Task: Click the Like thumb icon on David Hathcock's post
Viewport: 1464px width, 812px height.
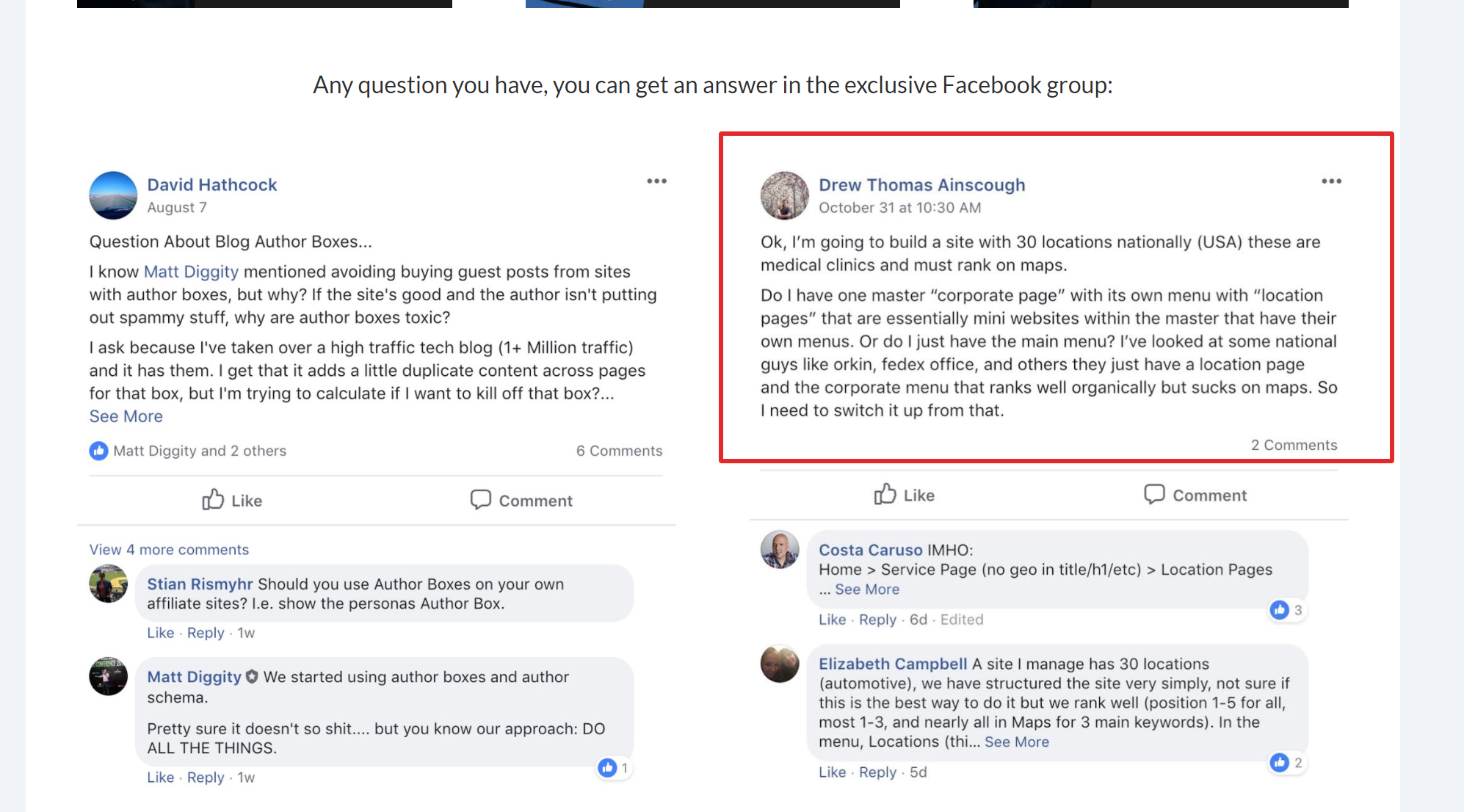Action: pos(212,500)
